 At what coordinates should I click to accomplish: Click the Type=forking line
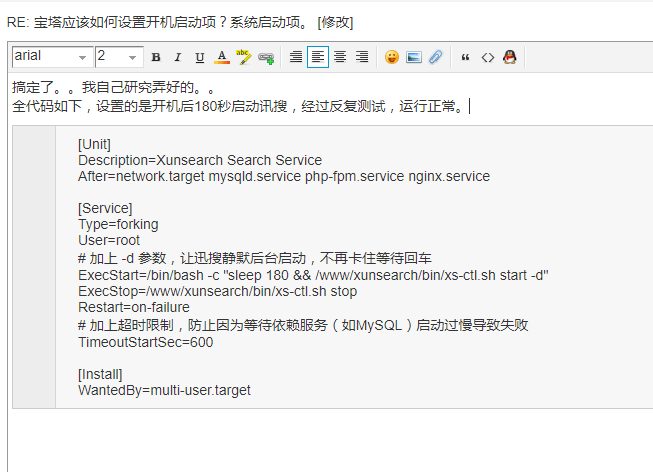click(118, 224)
